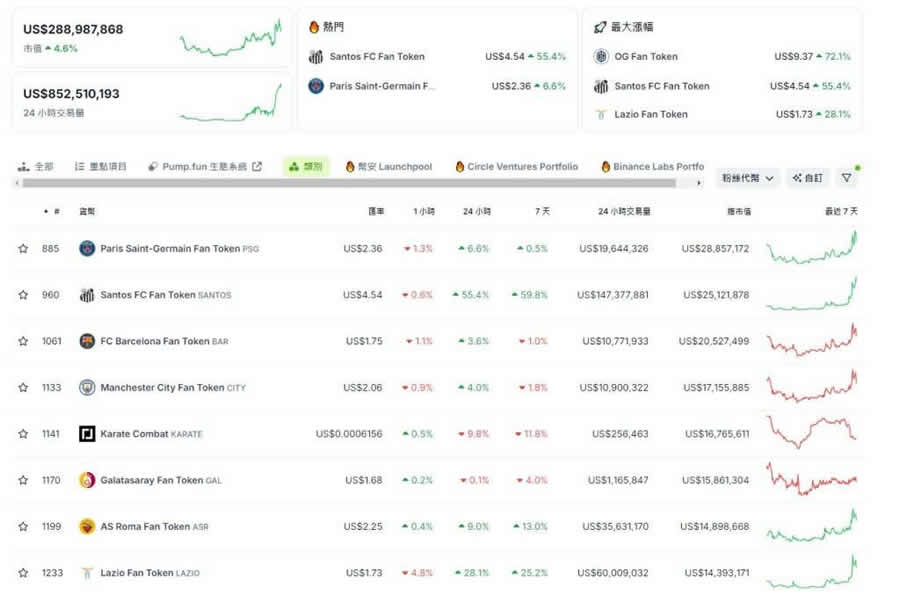Open the fan token category dropdown
Viewport: 900px width, 595px height.
click(x=747, y=178)
